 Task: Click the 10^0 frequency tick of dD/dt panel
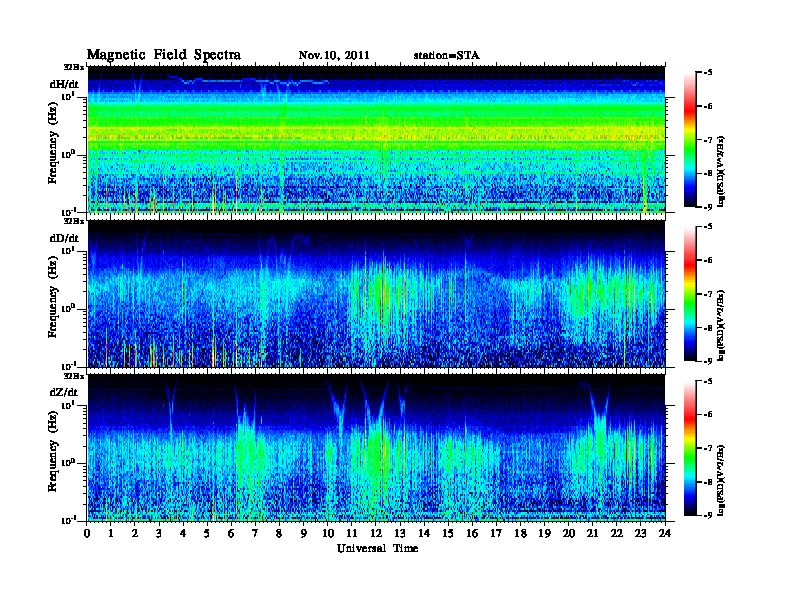pos(68,308)
